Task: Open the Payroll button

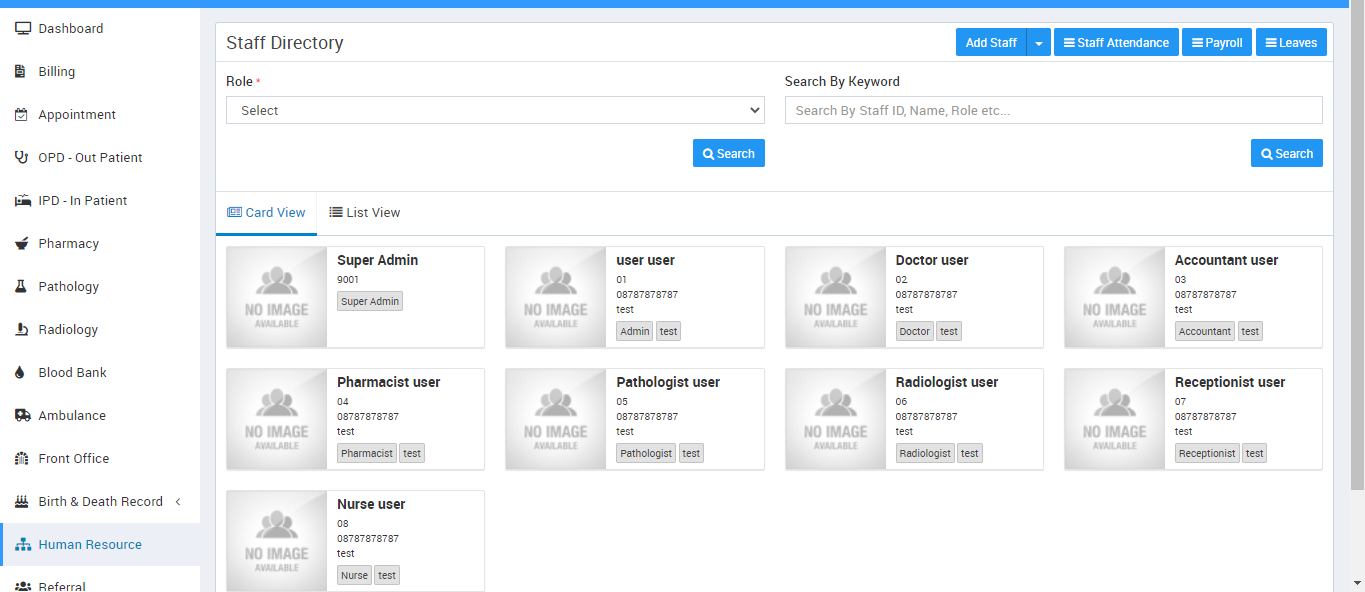Action: (1216, 43)
